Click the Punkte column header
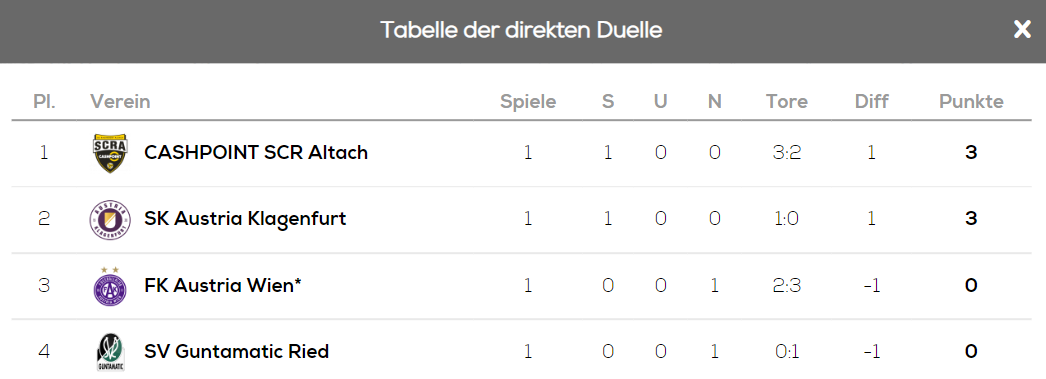 (x=971, y=101)
